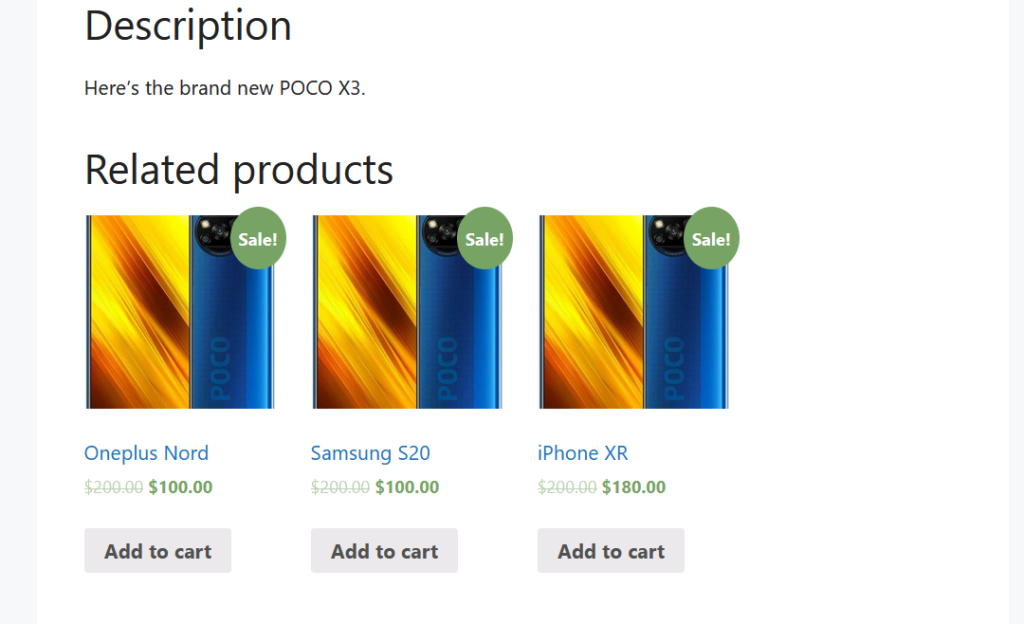Viewport: 1024px width, 624px height.
Task: Open the Oneplus Nord product link
Action: [146, 453]
